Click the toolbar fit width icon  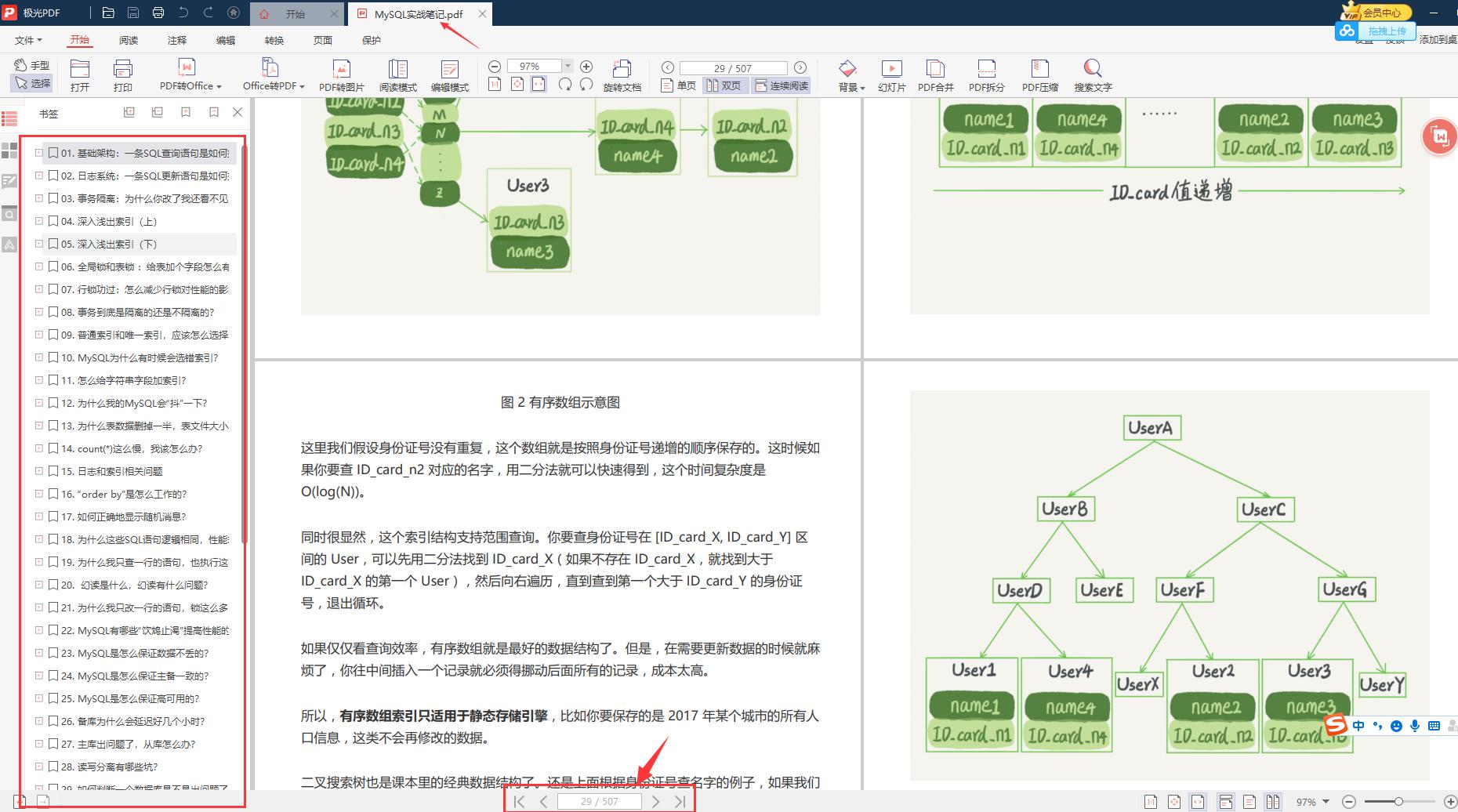(539, 85)
